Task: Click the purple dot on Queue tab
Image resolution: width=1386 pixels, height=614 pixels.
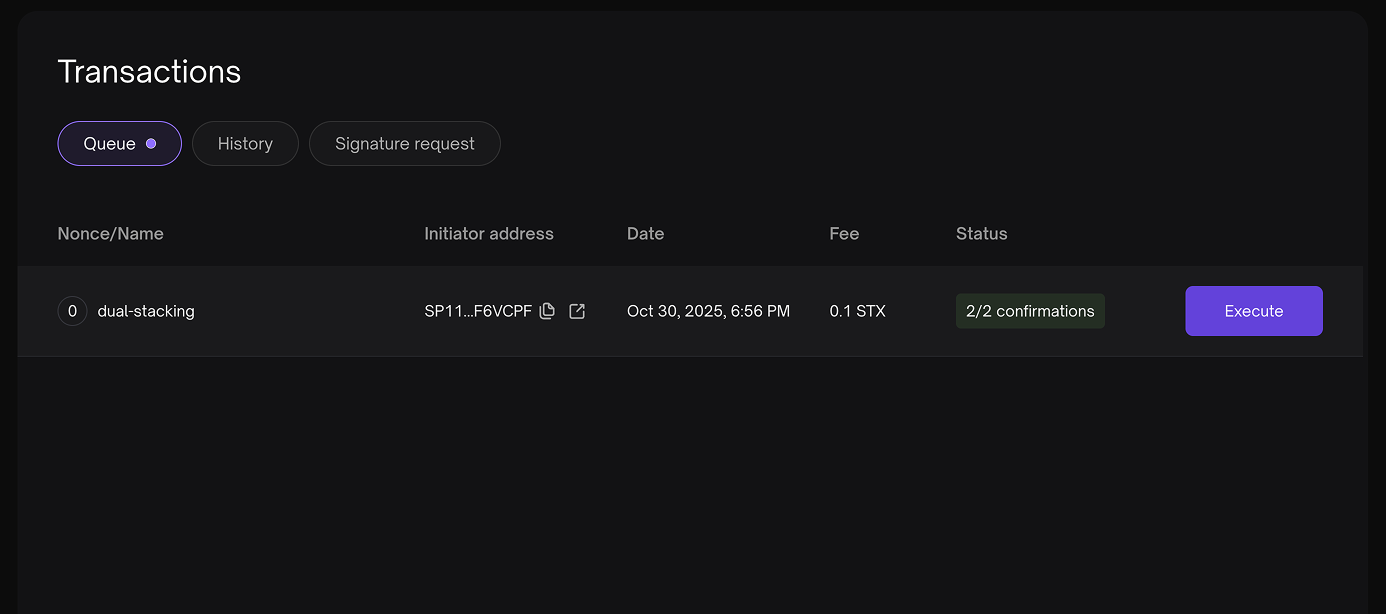Action: [151, 144]
